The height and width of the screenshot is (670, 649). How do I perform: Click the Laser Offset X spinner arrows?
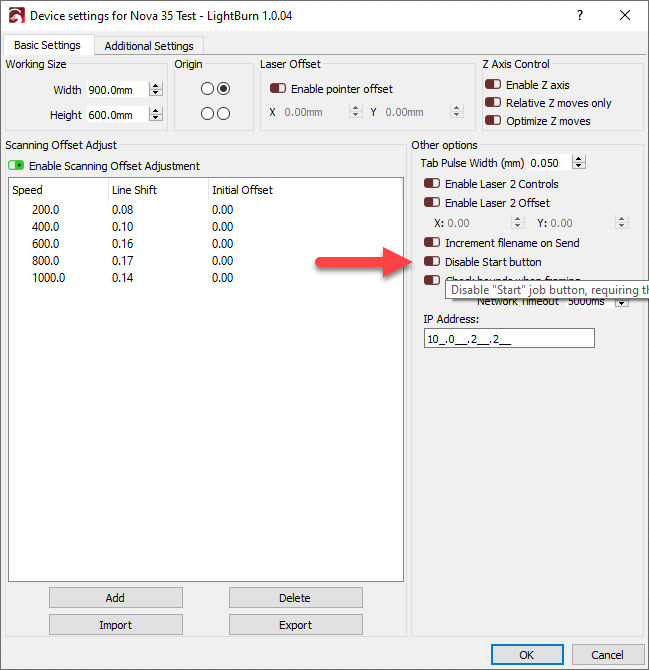click(355, 112)
